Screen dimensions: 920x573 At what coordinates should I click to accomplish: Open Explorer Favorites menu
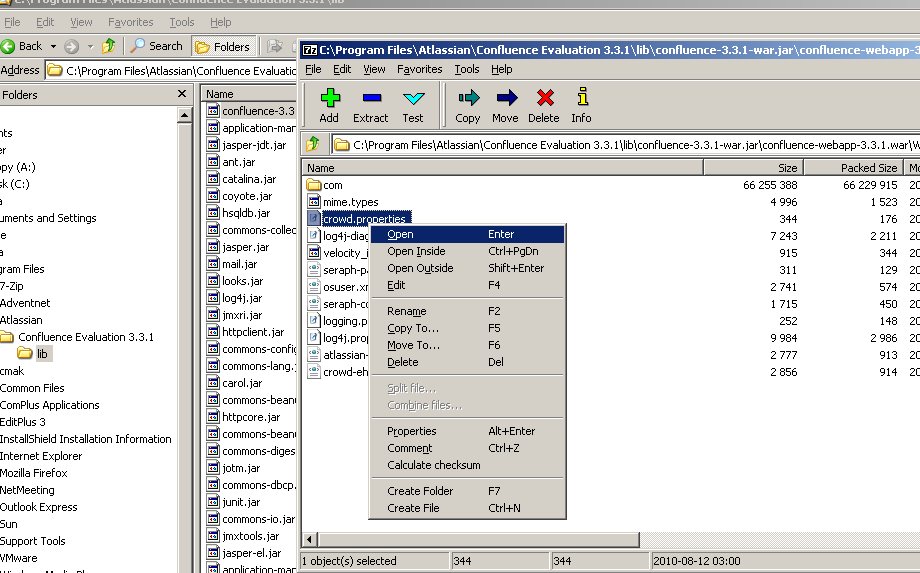click(x=130, y=22)
